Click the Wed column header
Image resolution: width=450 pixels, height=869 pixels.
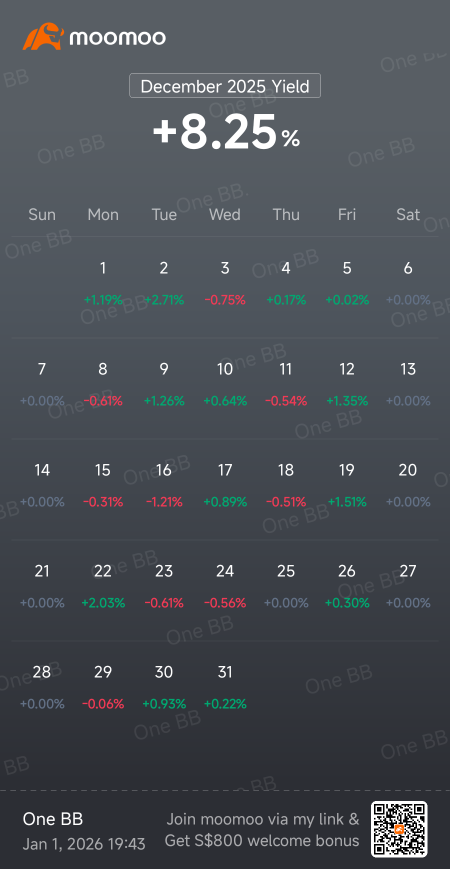pos(225,214)
